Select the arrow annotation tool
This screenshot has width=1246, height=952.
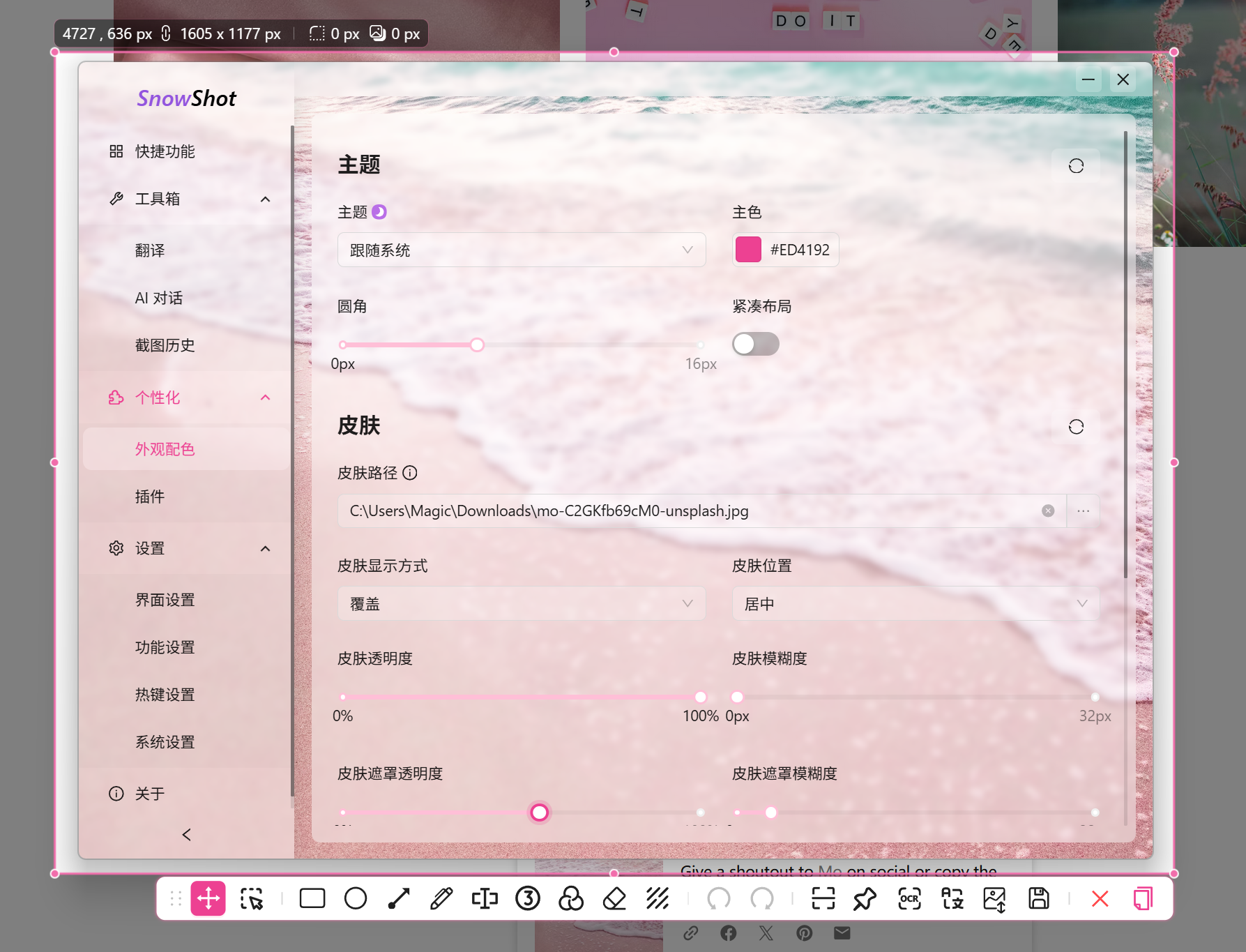pyautogui.click(x=398, y=898)
